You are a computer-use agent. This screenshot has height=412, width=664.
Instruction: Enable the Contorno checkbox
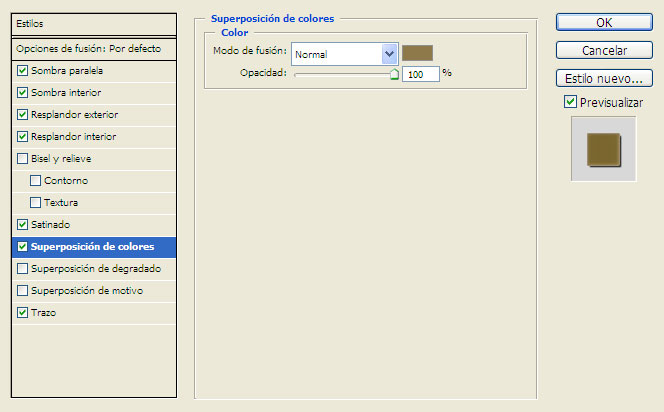click(36, 181)
